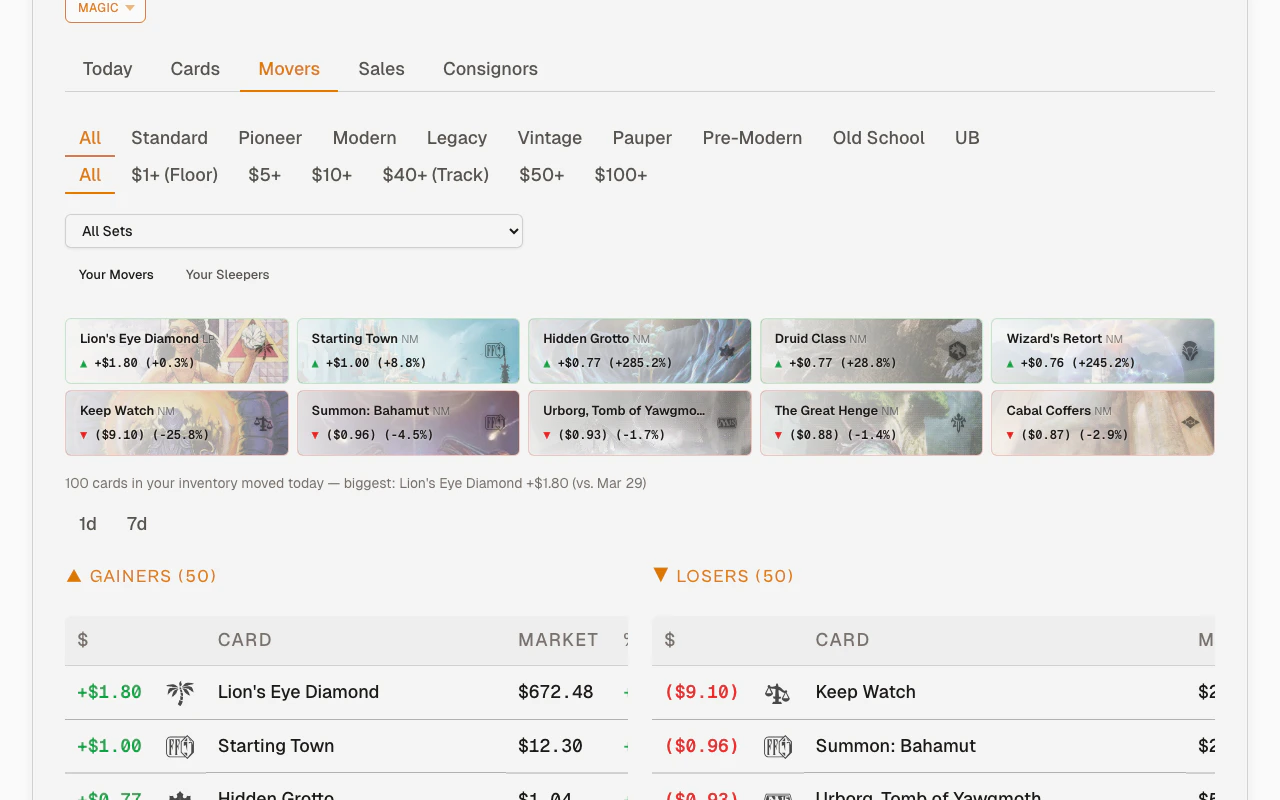The width and height of the screenshot is (1280, 800).
Task: Show the Your Movers view
Action: 116,275
